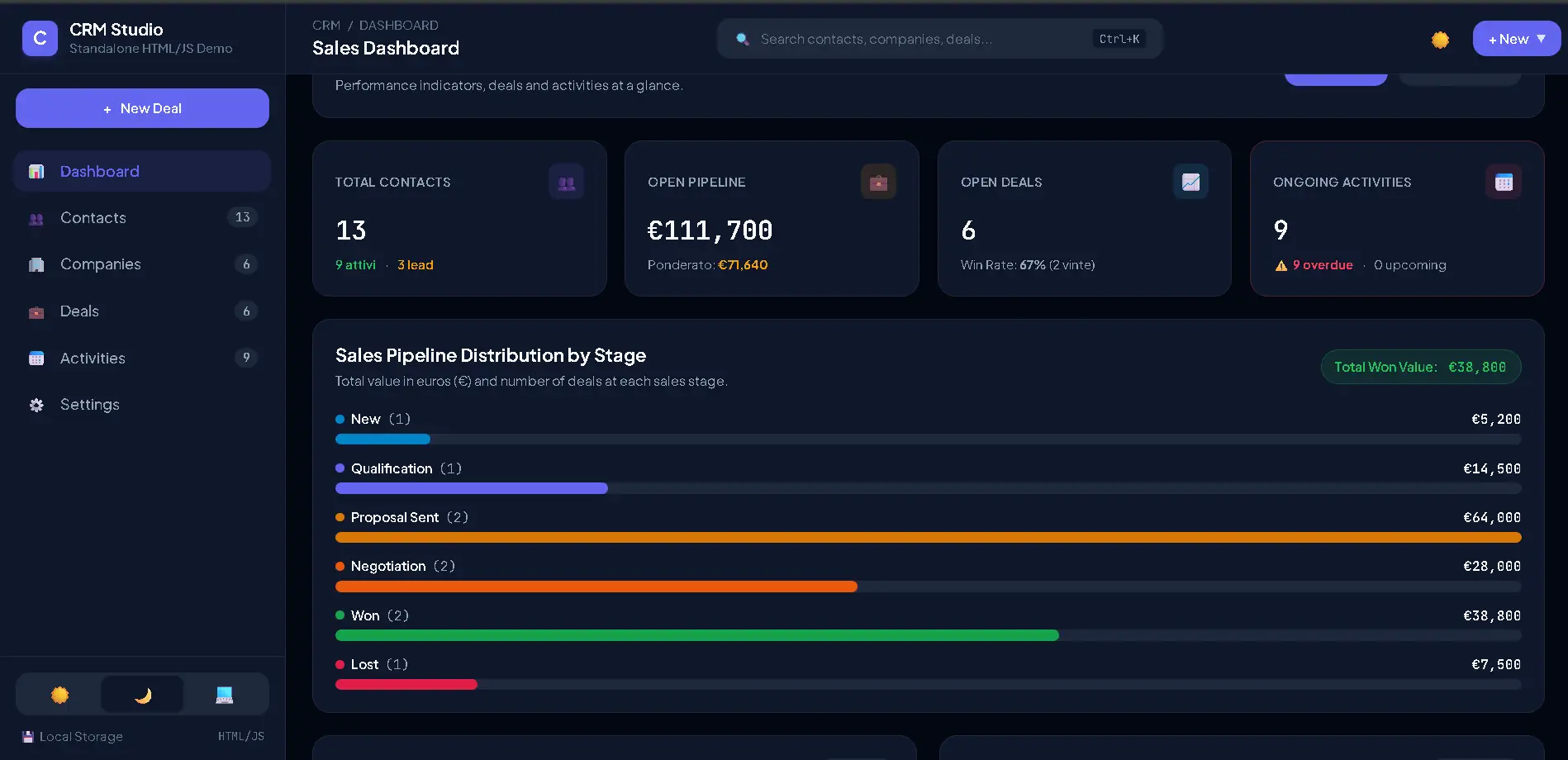This screenshot has width=1568, height=760.
Task: Click the €111,700 open pipeline value
Action: [710, 230]
